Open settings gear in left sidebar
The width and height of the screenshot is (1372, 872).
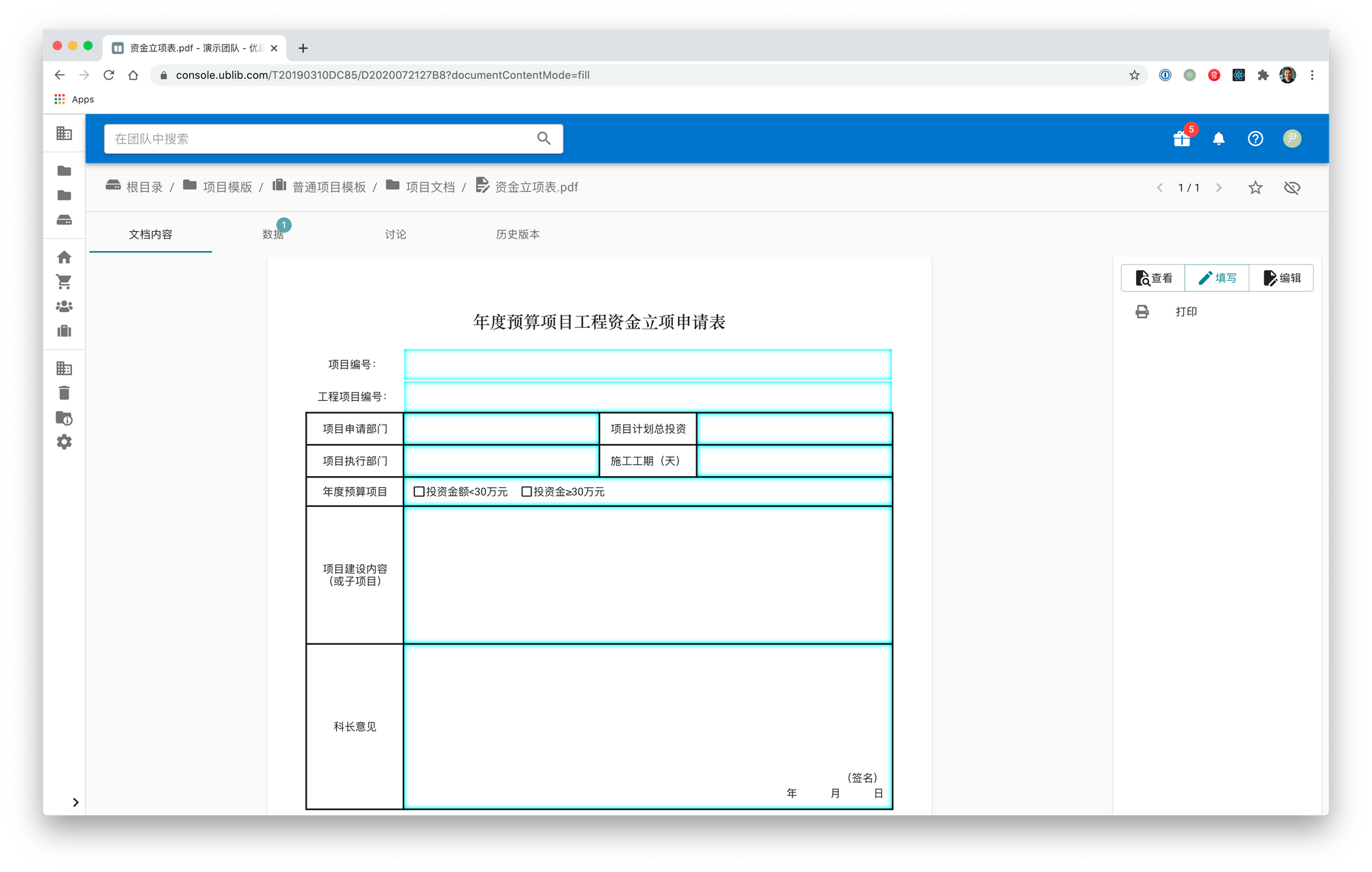coord(64,442)
